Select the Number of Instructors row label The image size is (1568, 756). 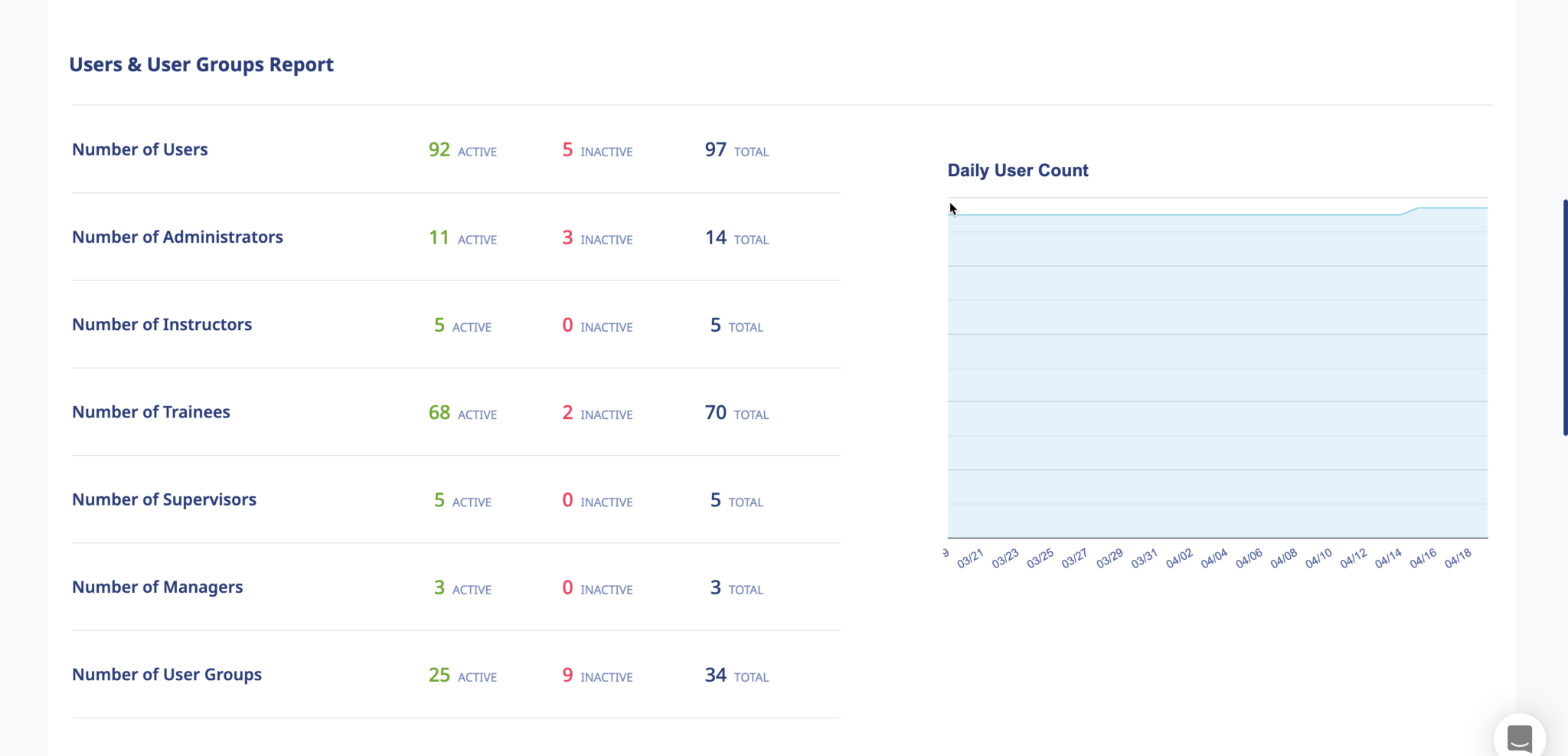[162, 324]
